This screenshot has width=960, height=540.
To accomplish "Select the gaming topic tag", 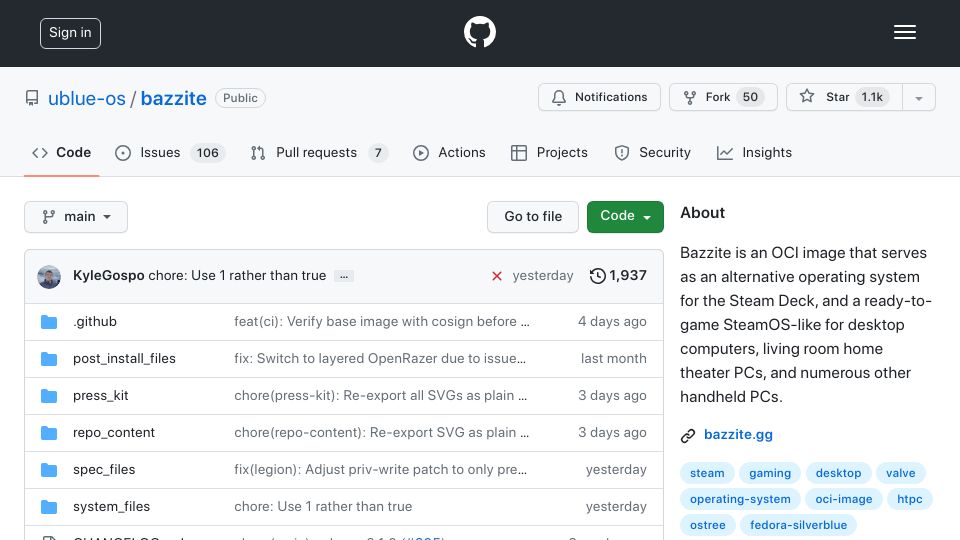I will pos(770,473).
